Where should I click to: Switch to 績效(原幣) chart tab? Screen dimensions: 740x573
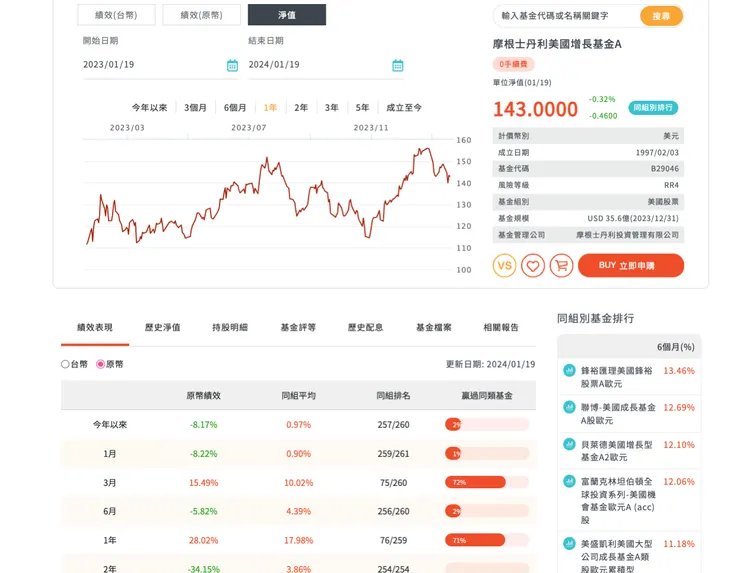pos(202,15)
